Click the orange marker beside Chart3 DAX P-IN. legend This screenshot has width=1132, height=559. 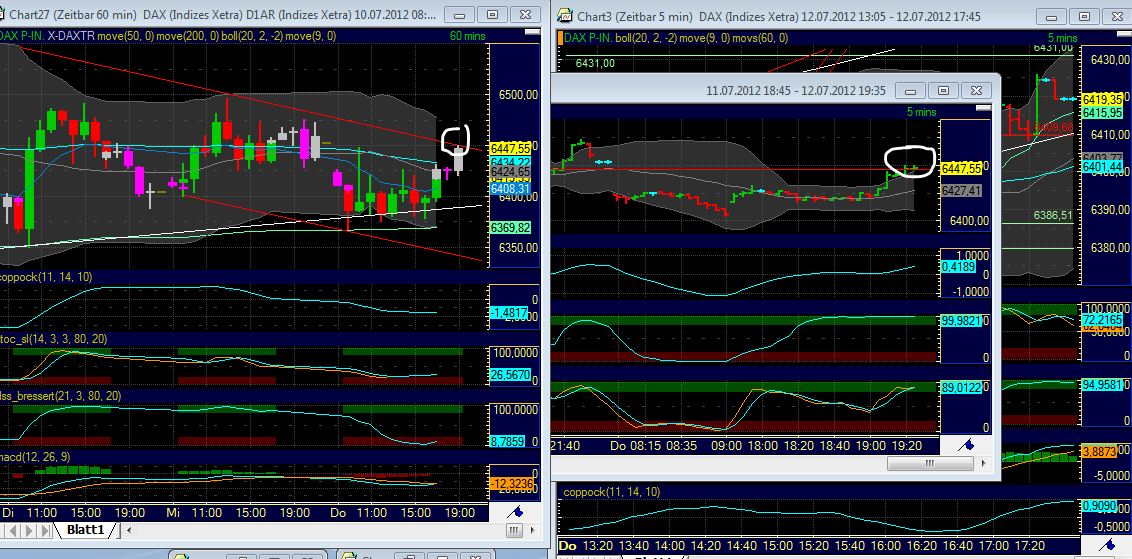tap(561, 38)
